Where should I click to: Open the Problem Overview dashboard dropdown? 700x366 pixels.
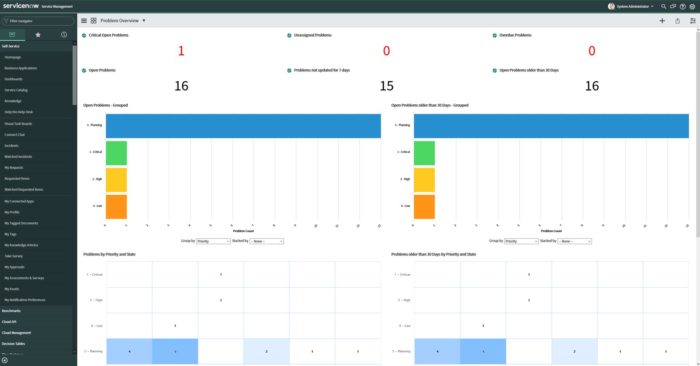pyautogui.click(x=144, y=21)
